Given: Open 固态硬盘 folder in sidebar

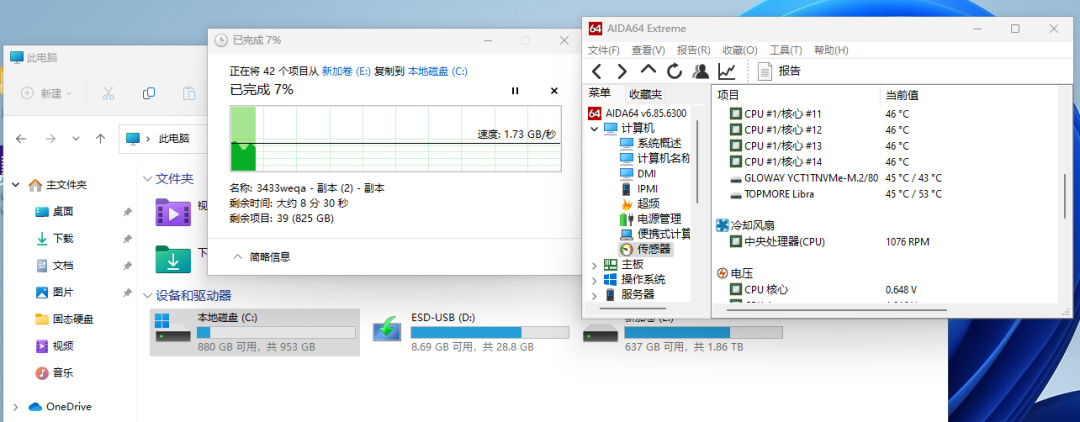Looking at the screenshot, I should tap(63, 319).
